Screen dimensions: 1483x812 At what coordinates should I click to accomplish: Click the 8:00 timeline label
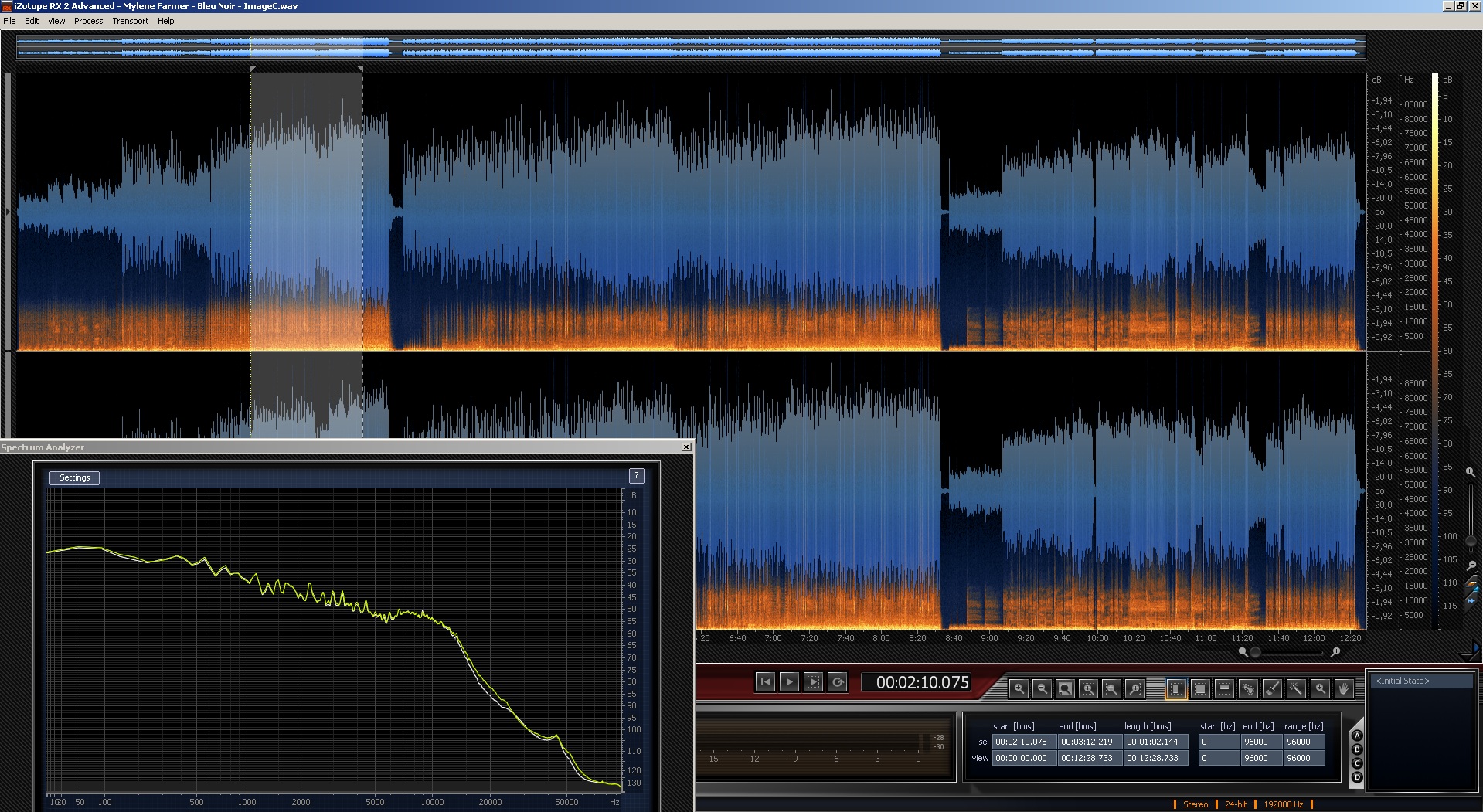point(881,638)
